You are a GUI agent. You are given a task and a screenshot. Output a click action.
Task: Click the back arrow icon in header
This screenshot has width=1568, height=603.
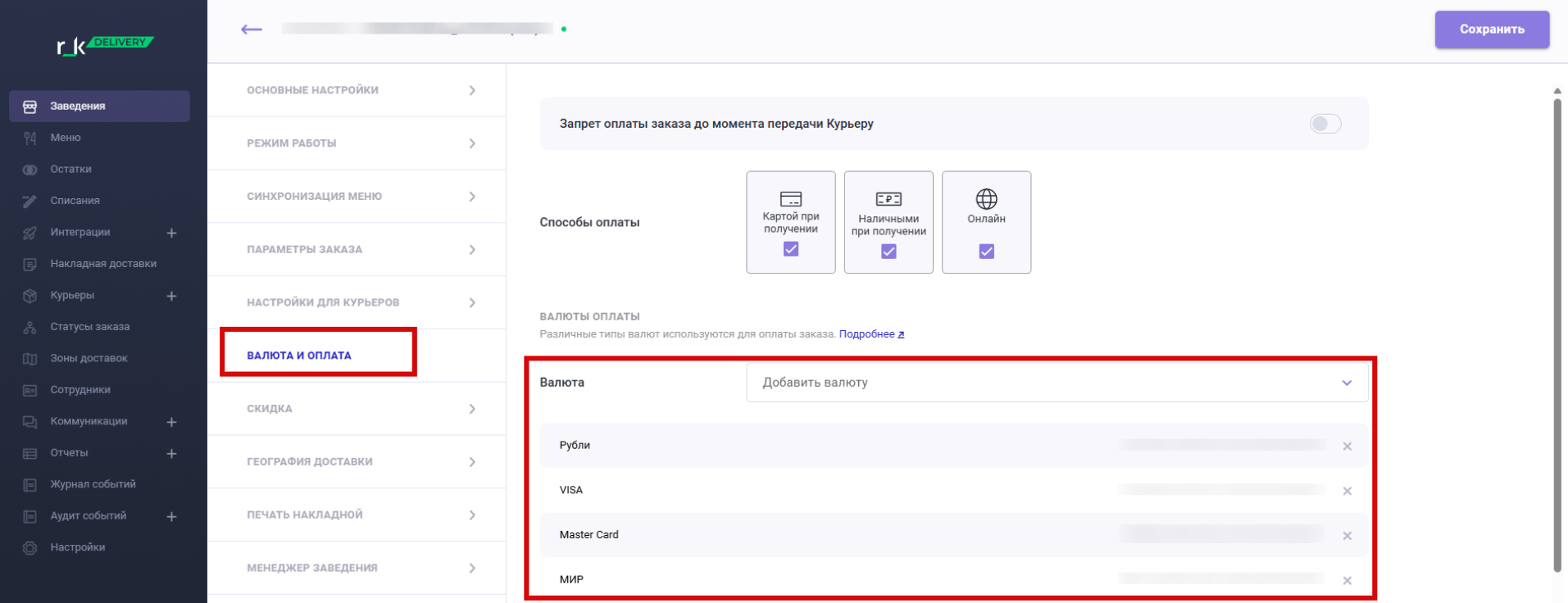tap(251, 29)
